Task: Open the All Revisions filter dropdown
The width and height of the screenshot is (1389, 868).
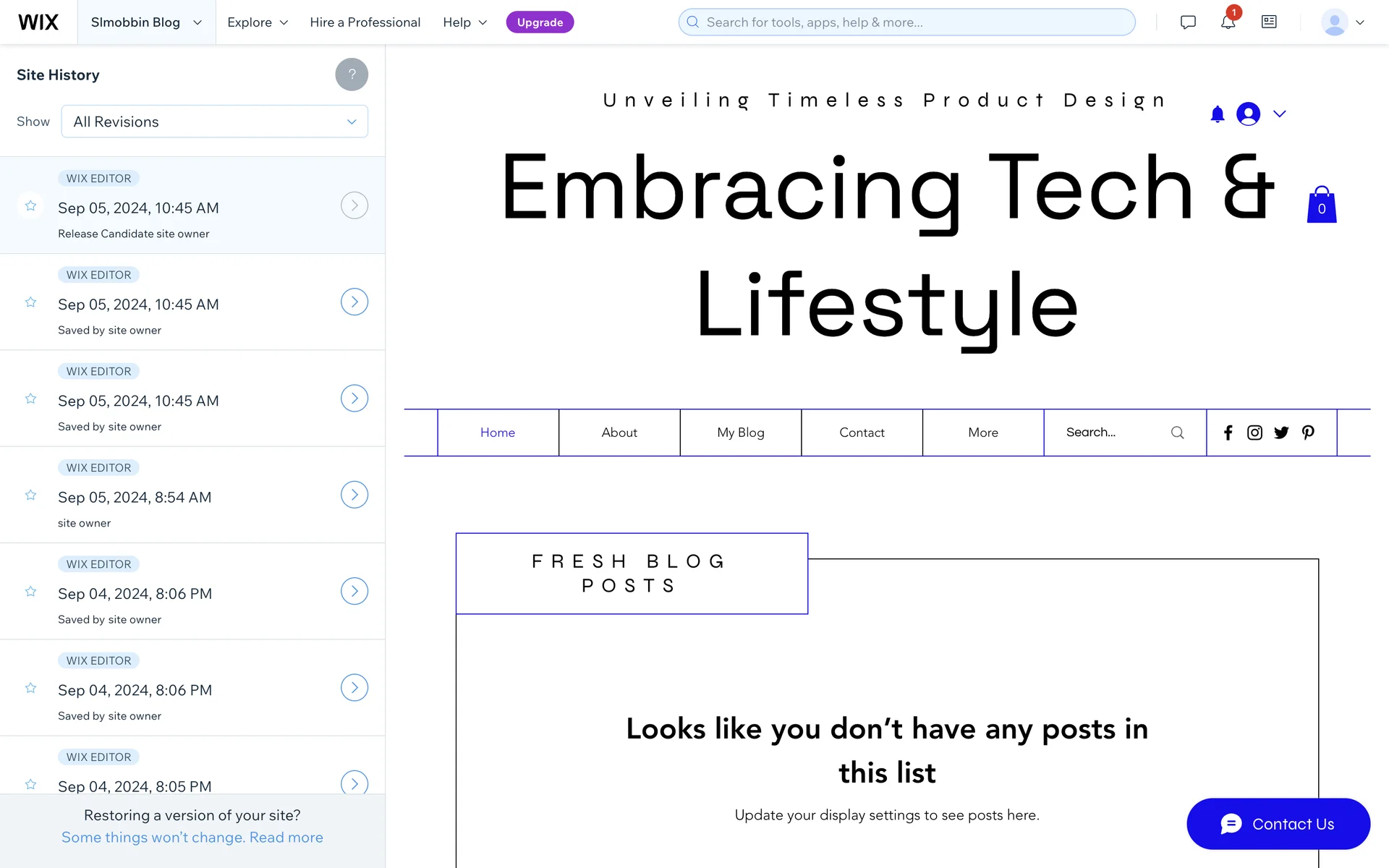Action: pyautogui.click(x=215, y=122)
